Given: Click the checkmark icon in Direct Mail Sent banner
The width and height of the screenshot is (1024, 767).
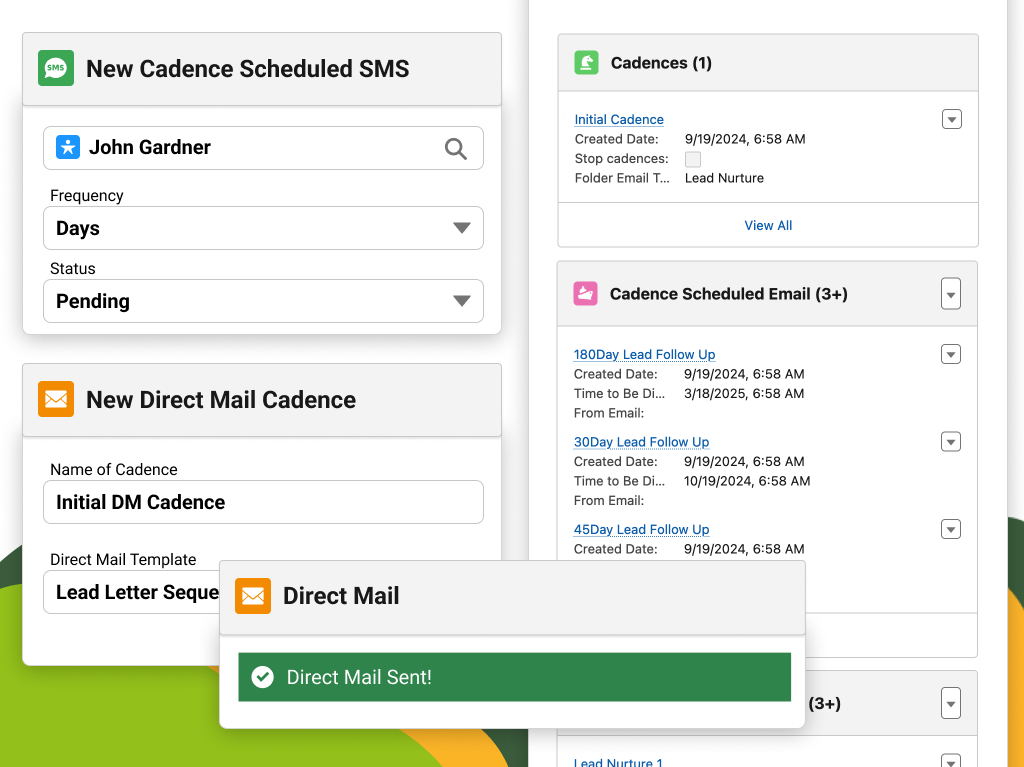Looking at the screenshot, I should pyautogui.click(x=262, y=676).
